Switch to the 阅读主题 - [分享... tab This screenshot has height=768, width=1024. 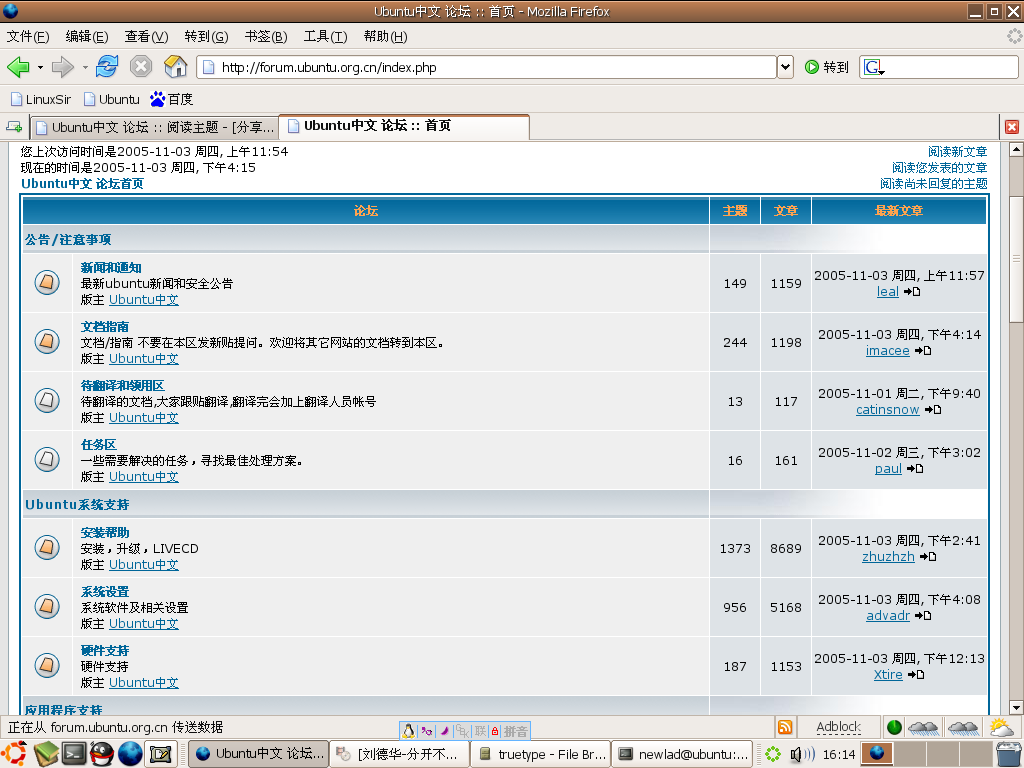point(155,127)
